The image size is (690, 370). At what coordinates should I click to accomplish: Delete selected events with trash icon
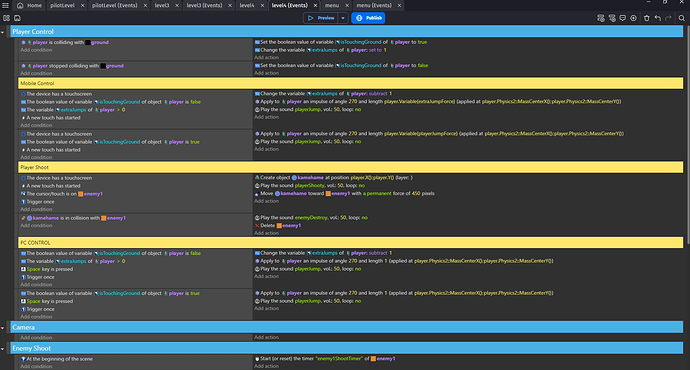(x=646, y=18)
